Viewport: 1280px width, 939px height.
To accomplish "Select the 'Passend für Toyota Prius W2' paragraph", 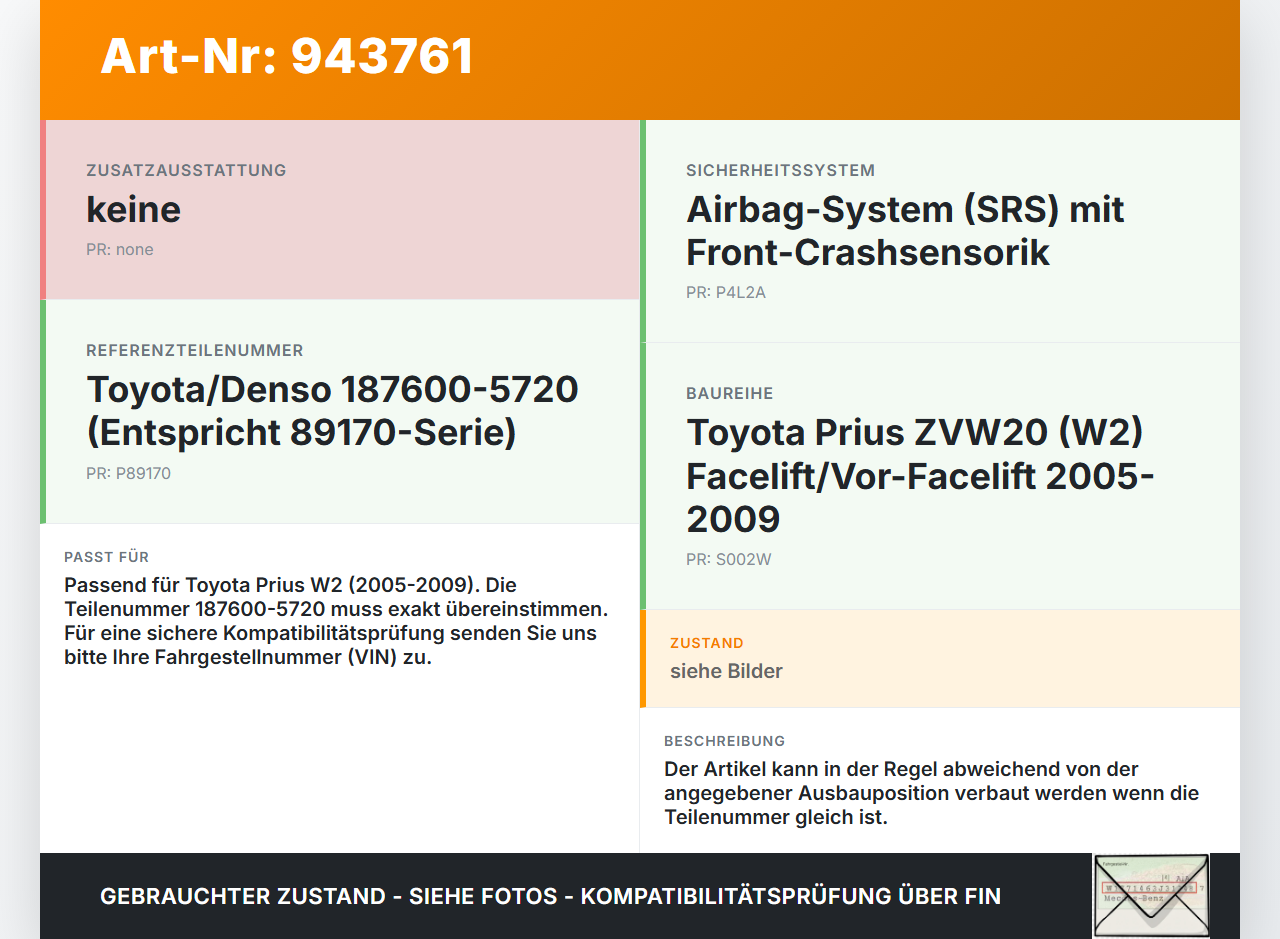I will tap(337, 621).
